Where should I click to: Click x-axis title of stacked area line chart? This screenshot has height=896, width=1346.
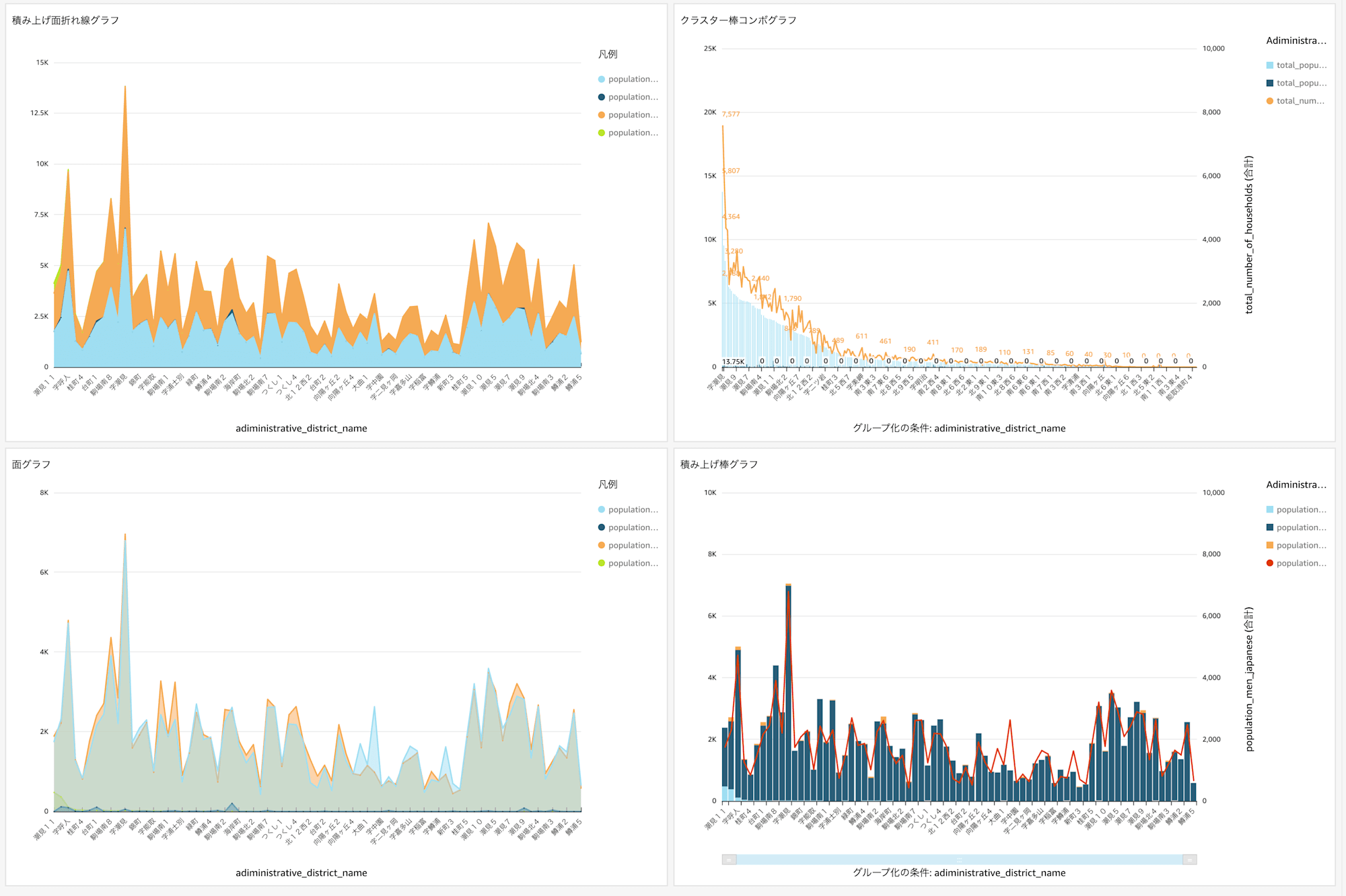coord(302,428)
